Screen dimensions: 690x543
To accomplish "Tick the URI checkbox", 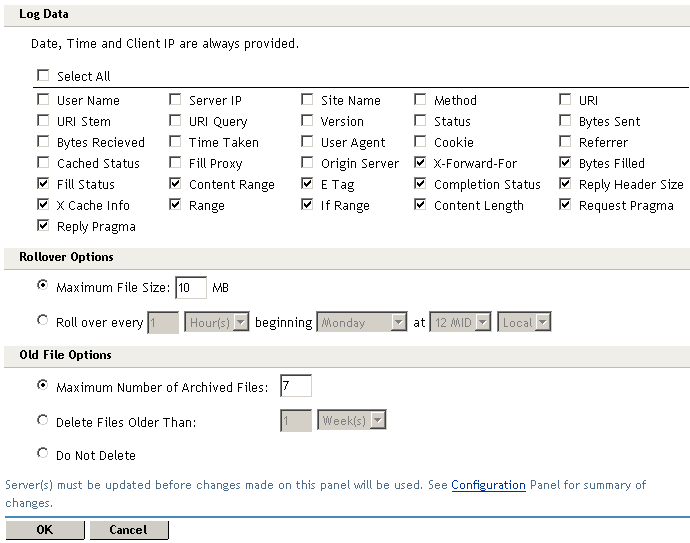I will (x=565, y=99).
